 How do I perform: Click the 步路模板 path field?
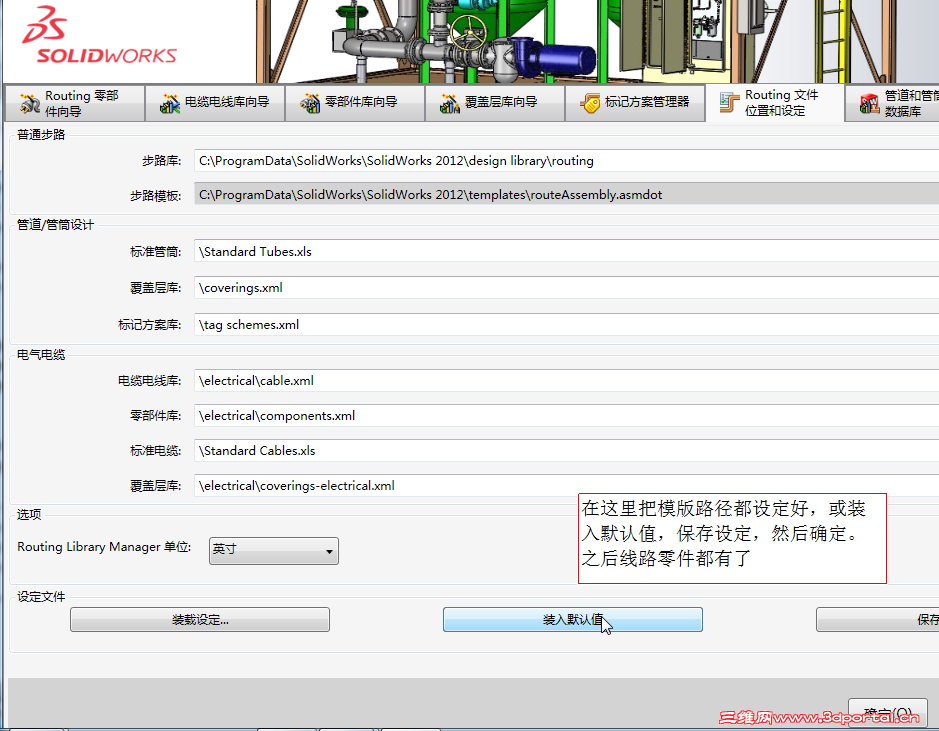(x=566, y=195)
